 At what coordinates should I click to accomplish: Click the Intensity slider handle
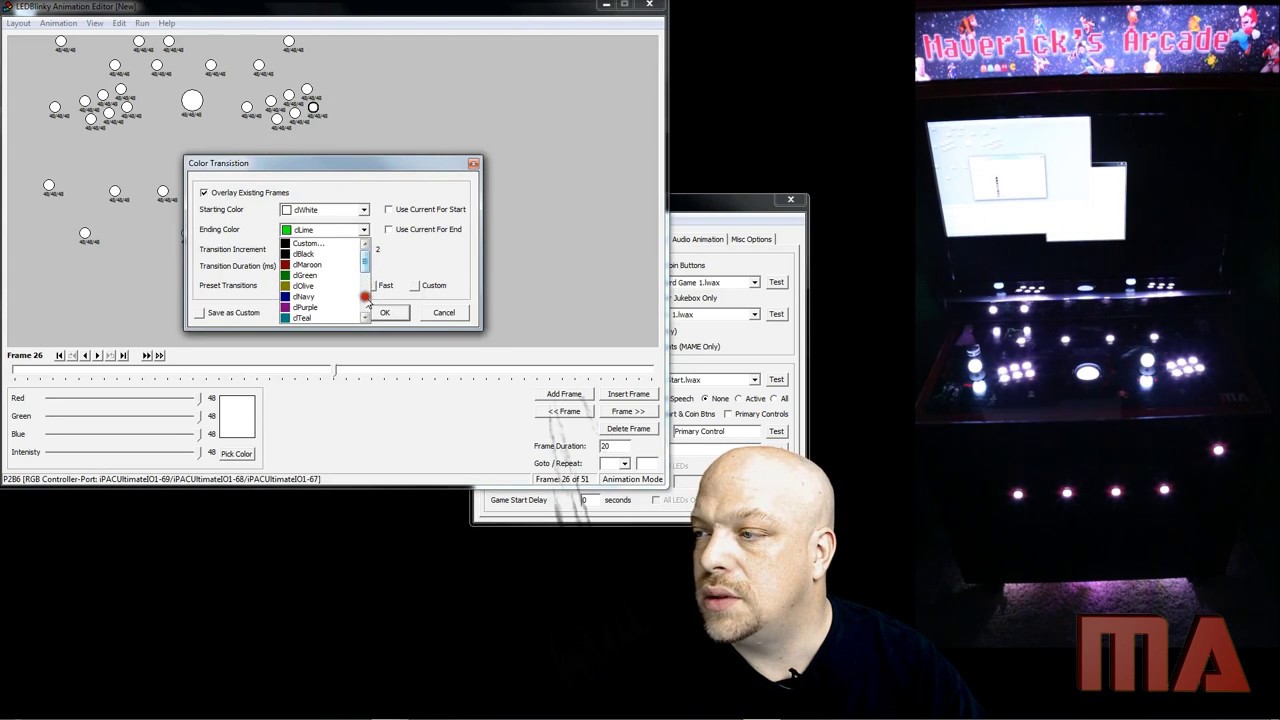click(199, 452)
